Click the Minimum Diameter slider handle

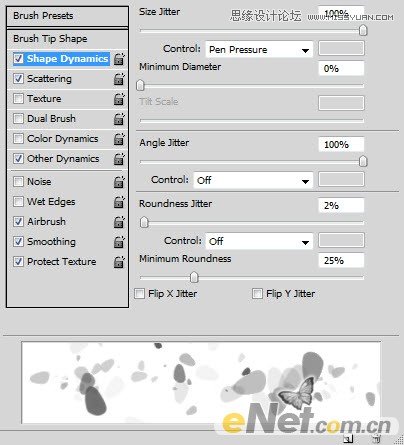(140, 85)
